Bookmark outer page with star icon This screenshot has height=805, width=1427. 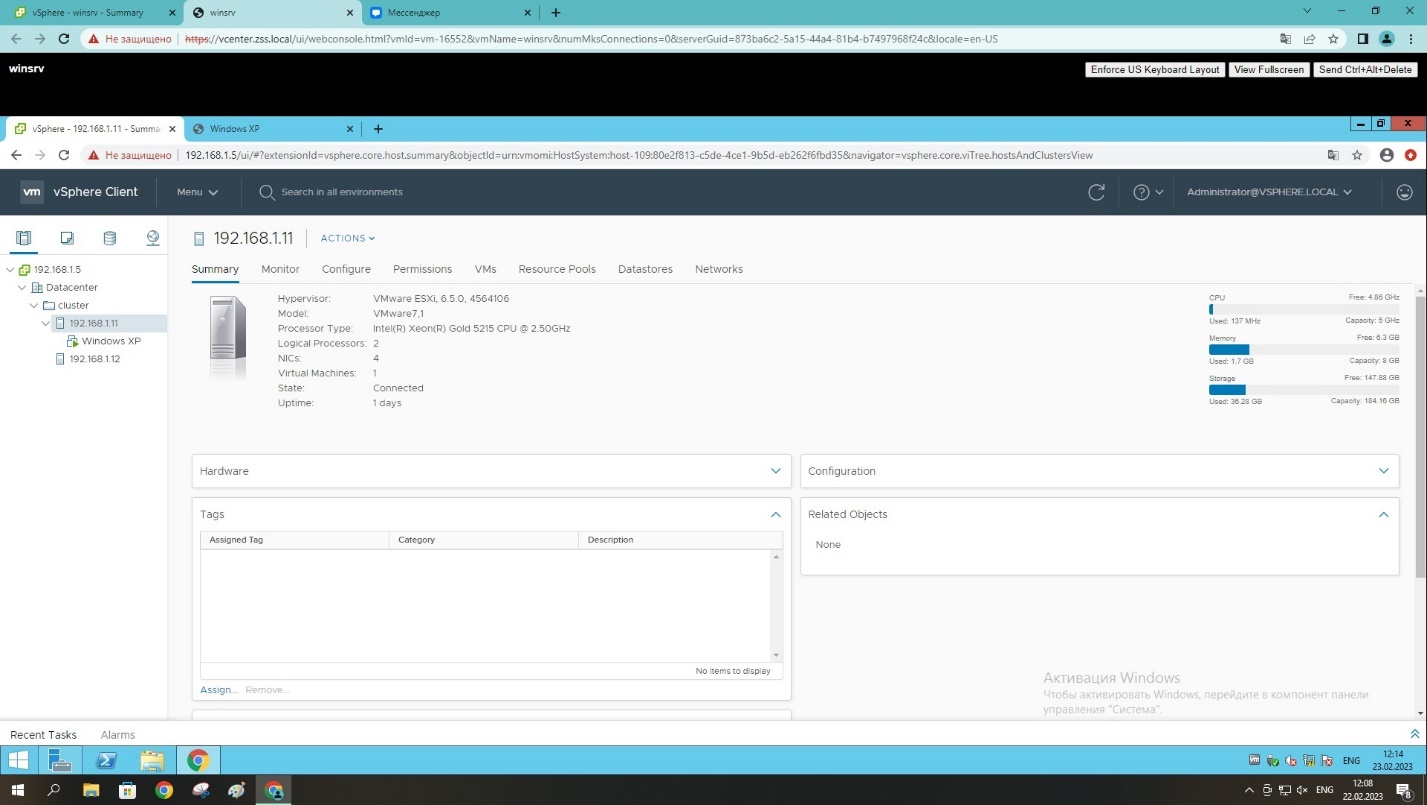pyautogui.click(x=1333, y=39)
